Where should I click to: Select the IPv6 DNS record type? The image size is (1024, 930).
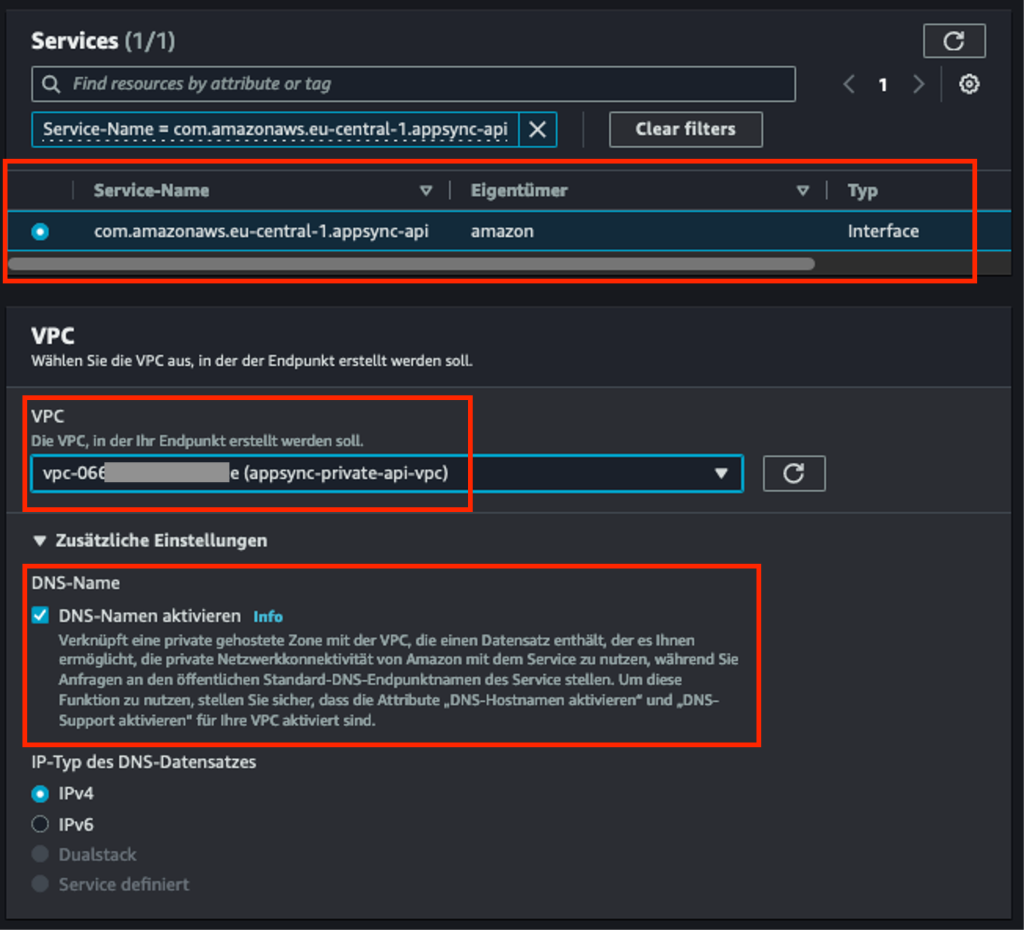pos(38,823)
